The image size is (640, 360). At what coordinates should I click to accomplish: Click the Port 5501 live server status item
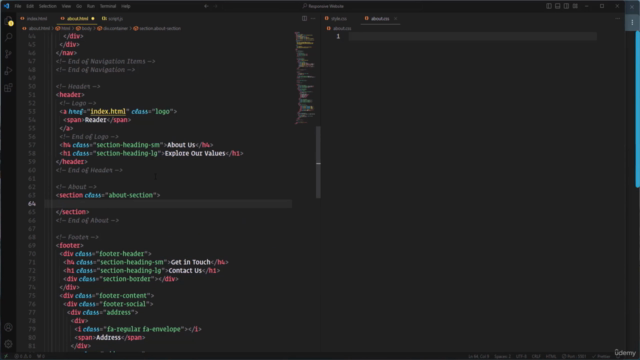pos(574,356)
